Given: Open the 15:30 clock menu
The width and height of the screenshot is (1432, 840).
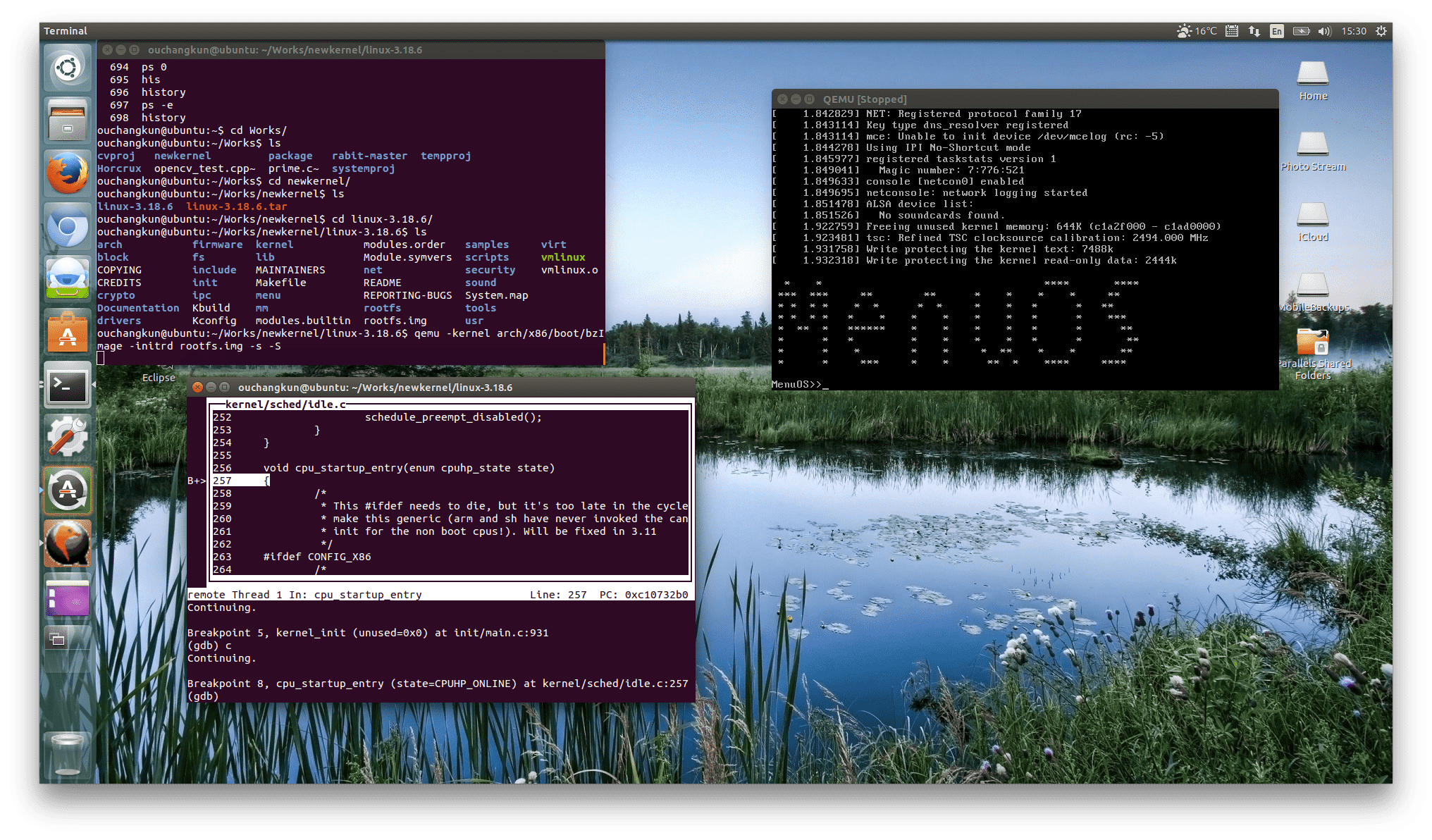Looking at the screenshot, I should [x=1354, y=31].
